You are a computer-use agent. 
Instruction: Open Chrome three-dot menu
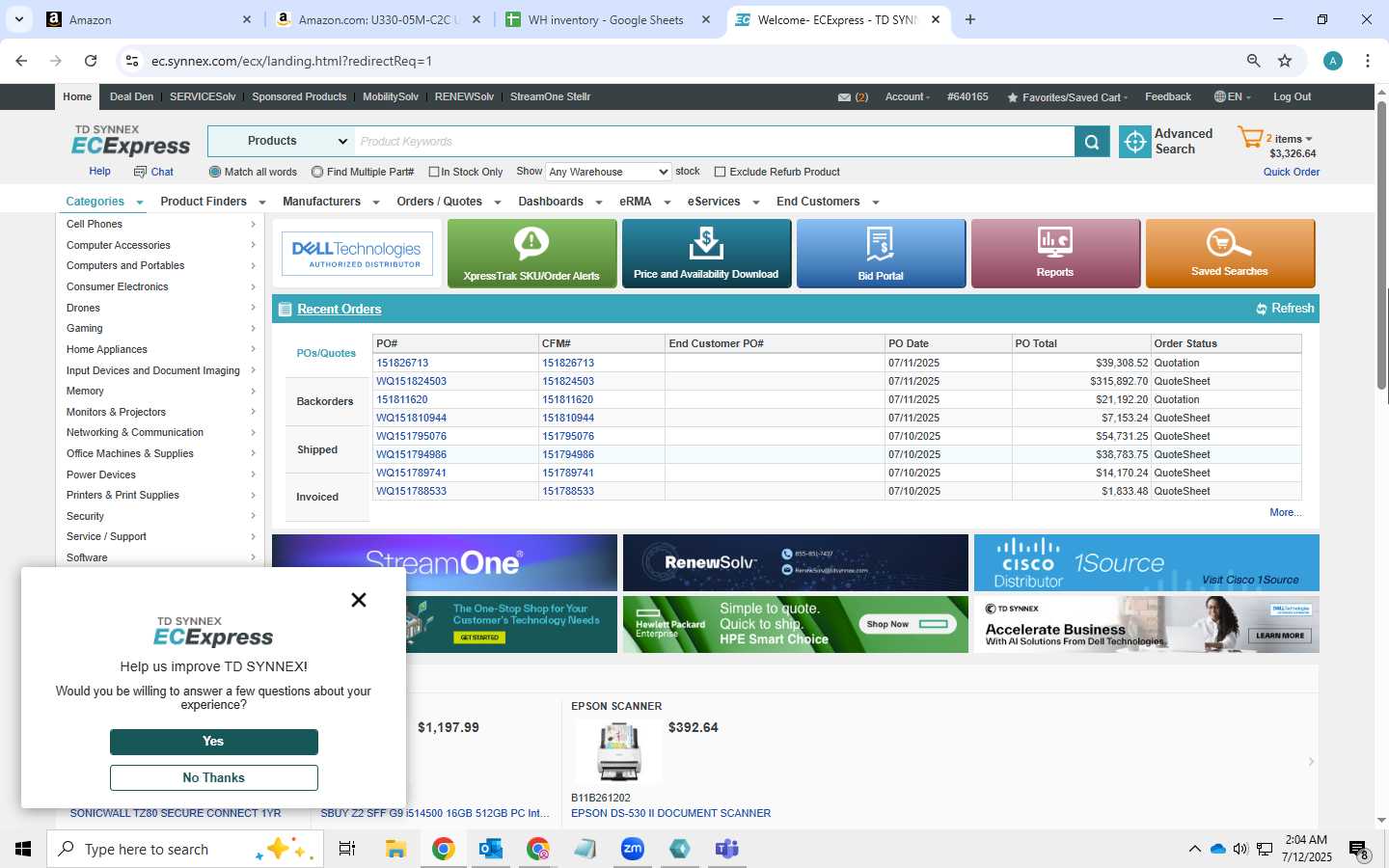click(1368, 61)
